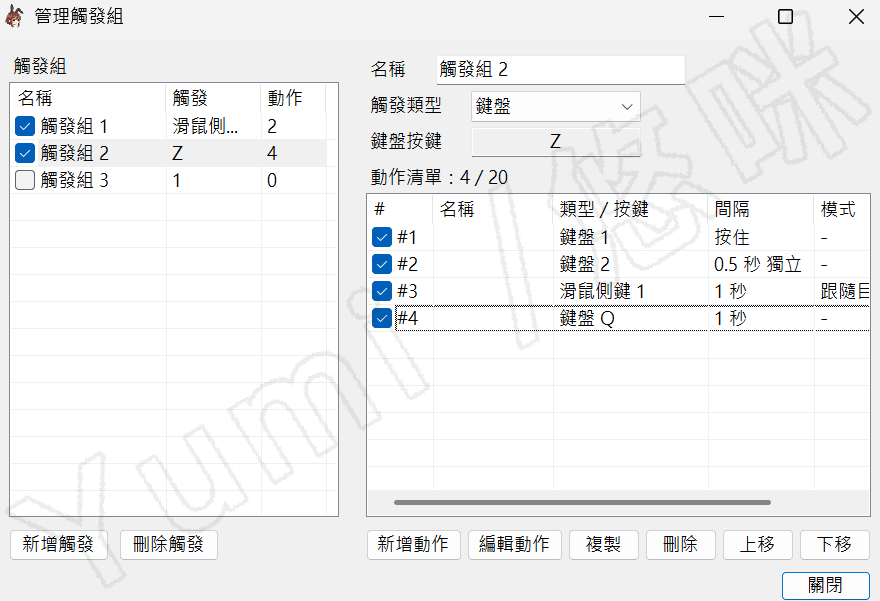Click 新增觸發 button

click(x=58, y=544)
